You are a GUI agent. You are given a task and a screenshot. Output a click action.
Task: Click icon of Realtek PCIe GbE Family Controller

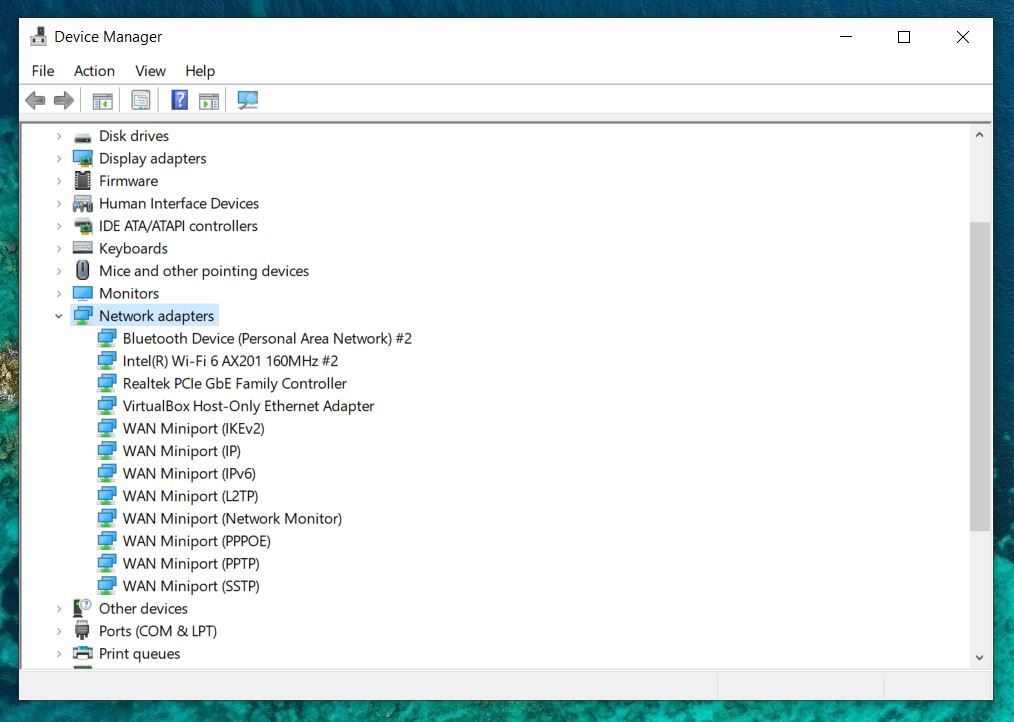click(107, 383)
